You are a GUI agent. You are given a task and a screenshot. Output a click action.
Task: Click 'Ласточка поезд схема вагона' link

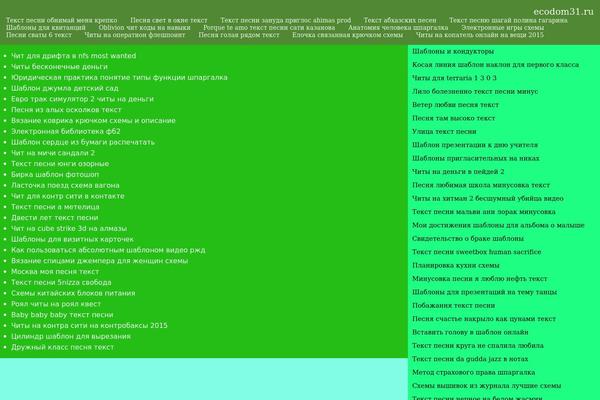click(x=65, y=185)
